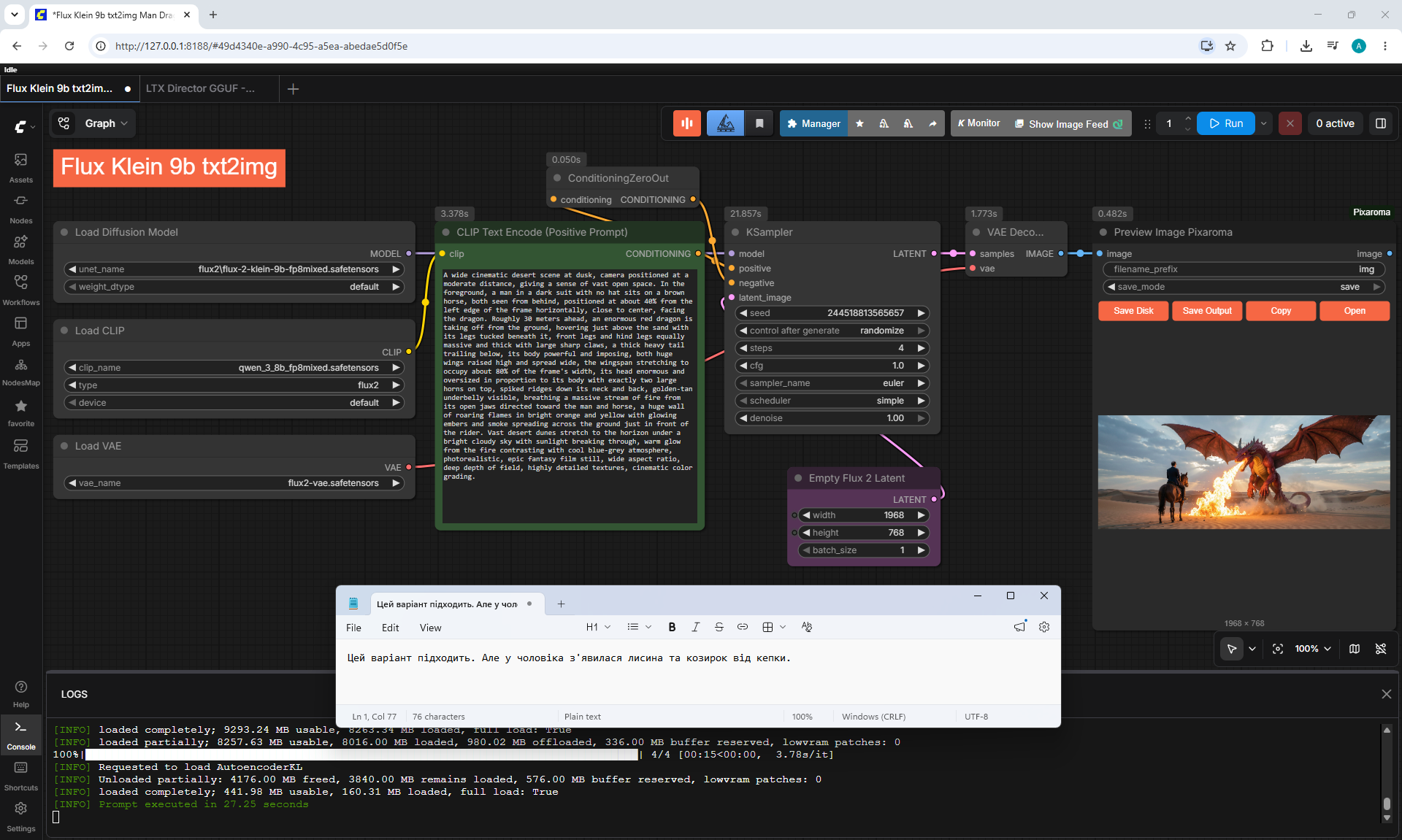
Task: Open the Models sidebar panel
Action: pyautogui.click(x=21, y=249)
